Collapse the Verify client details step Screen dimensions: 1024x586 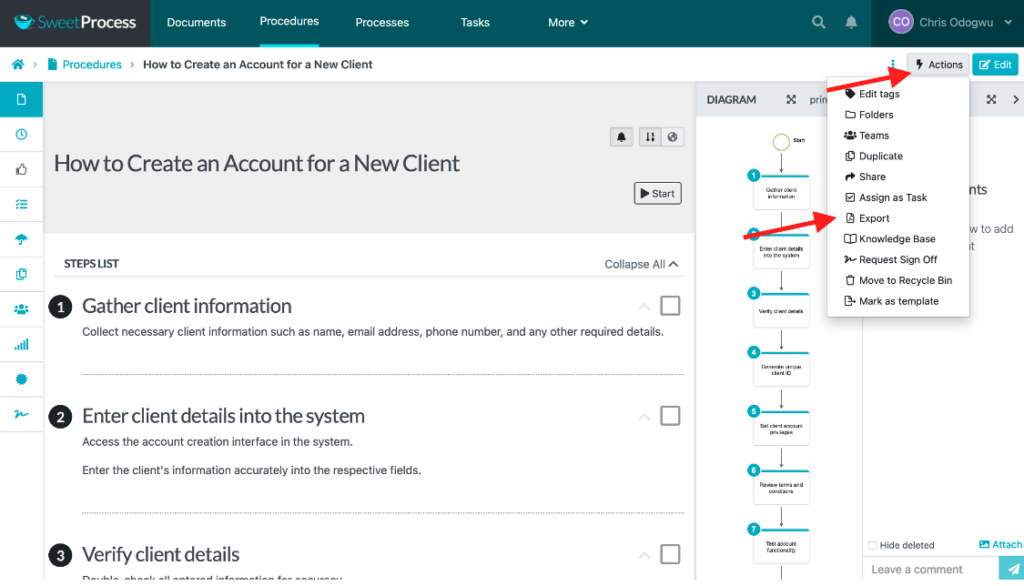click(644, 555)
